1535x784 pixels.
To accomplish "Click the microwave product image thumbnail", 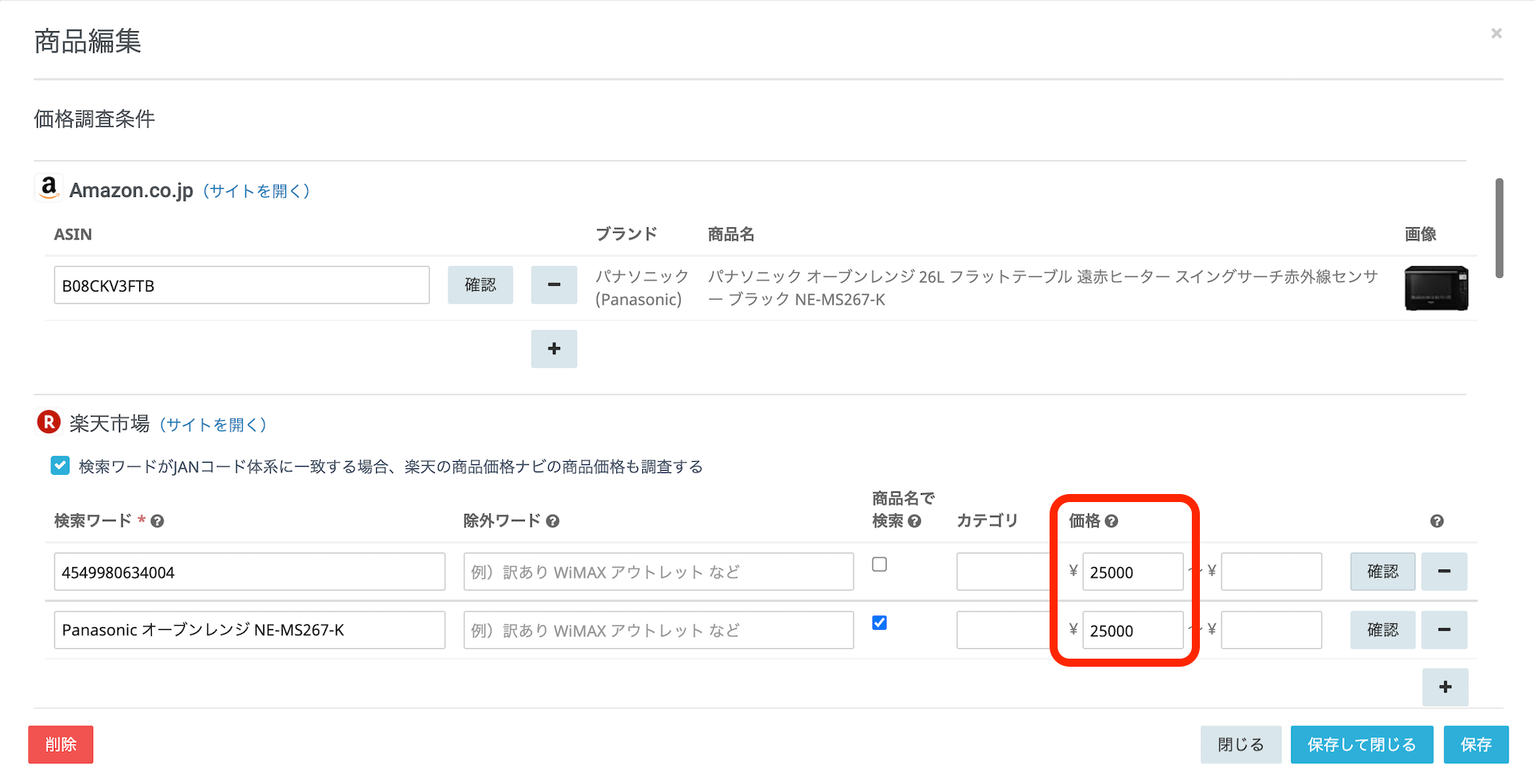I will 1436,288.
